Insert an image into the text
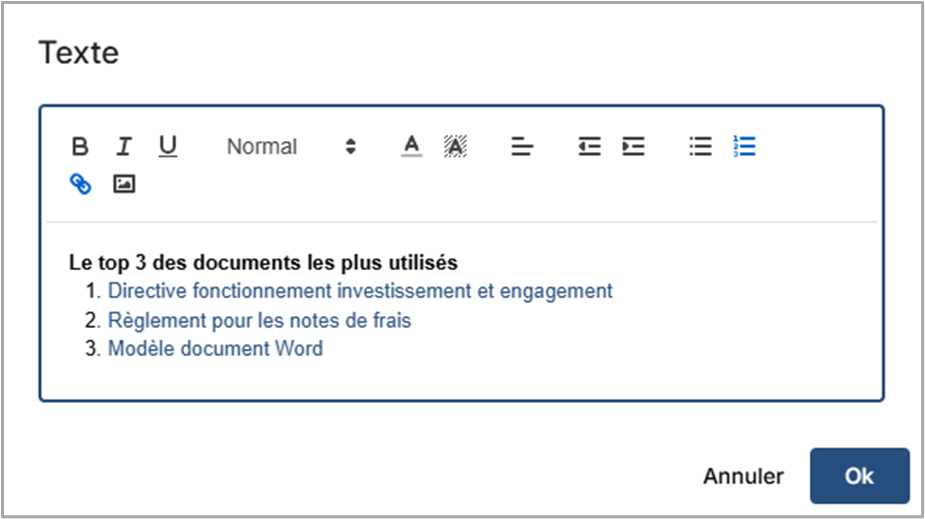This screenshot has width=925, height=519. [124, 184]
